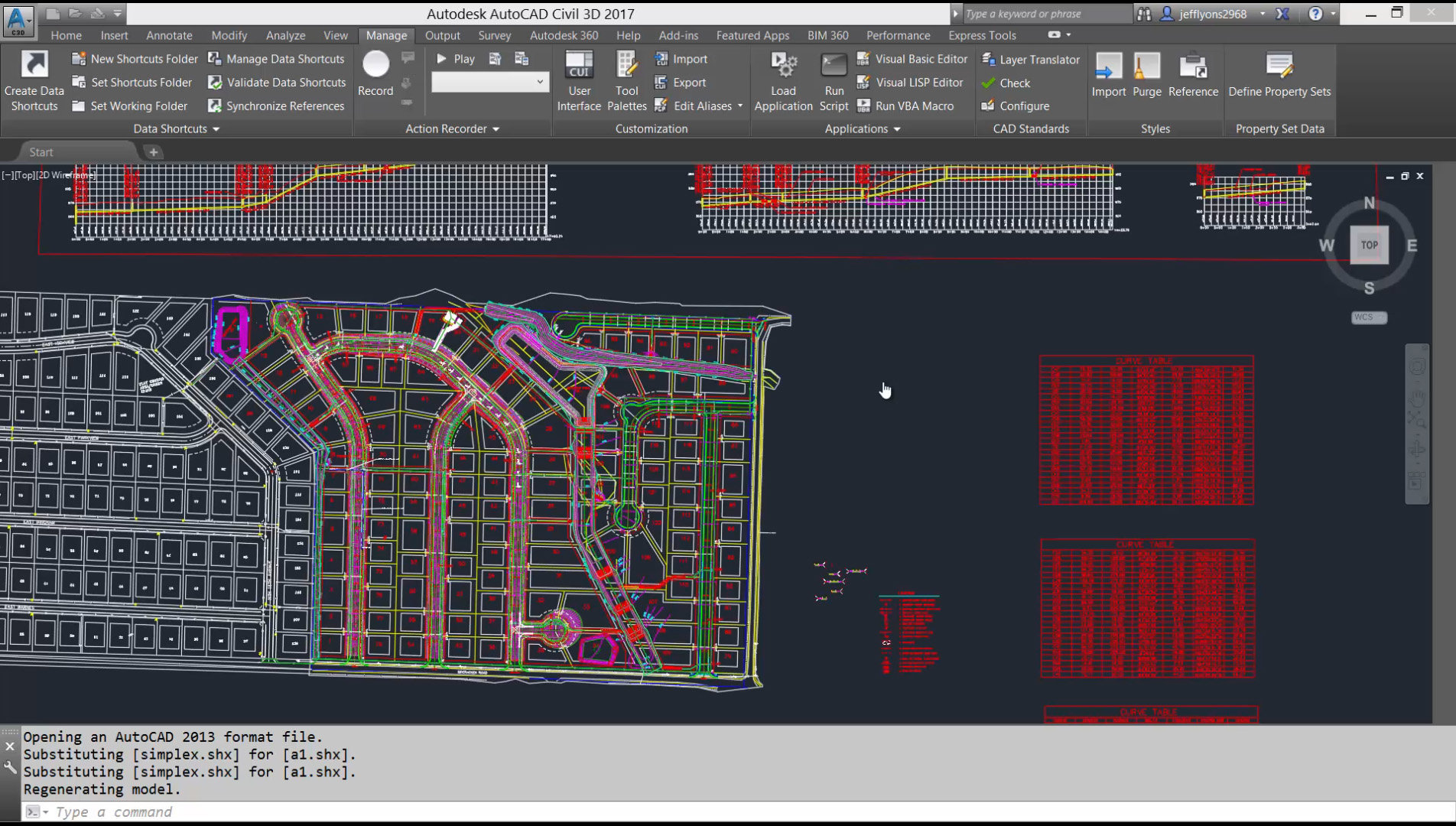1456x826 pixels.
Task: Open the CUI User Interface editor
Action: click(579, 81)
